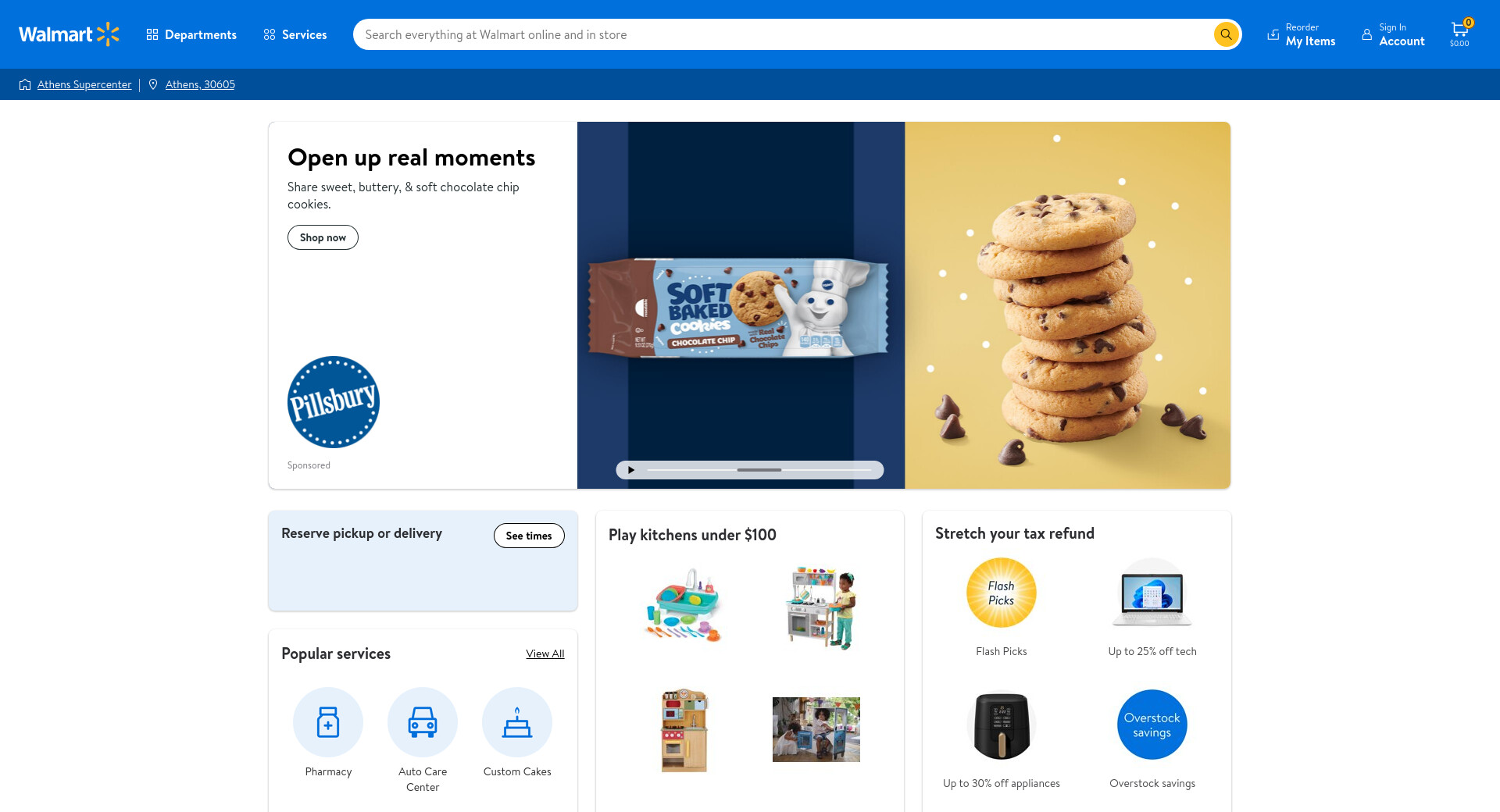Image resolution: width=1500 pixels, height=812 pixels.
Task: Click the Flash Picks circle icon
Action: 1002,593
